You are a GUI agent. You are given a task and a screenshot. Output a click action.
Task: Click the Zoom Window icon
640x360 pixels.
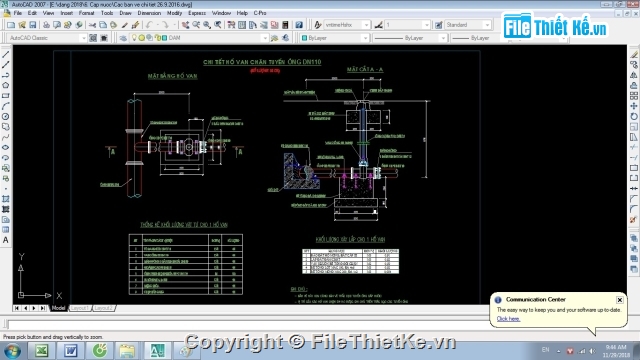point(207,25)
